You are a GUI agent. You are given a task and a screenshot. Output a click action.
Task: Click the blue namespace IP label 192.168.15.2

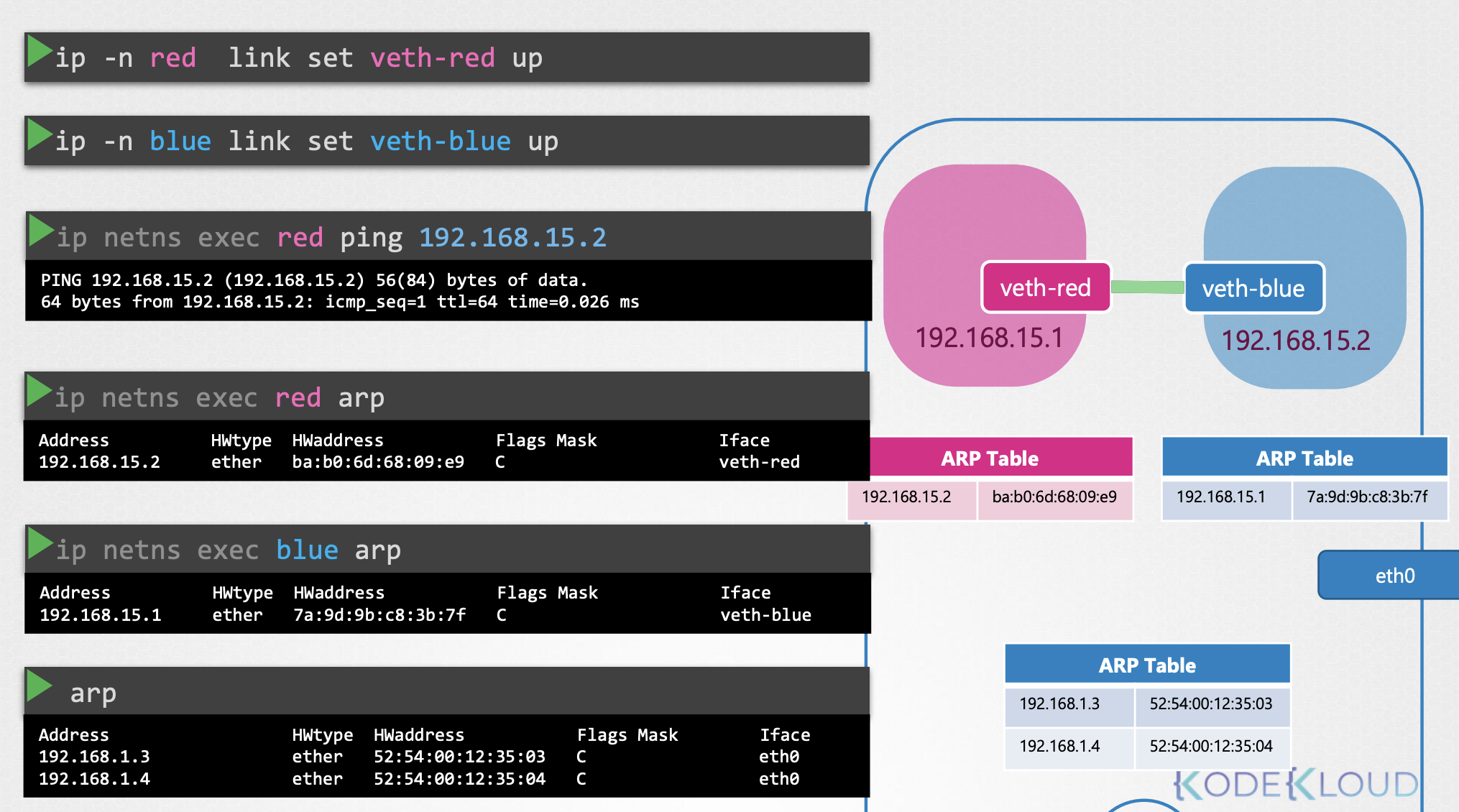[x=1296, y=341]
